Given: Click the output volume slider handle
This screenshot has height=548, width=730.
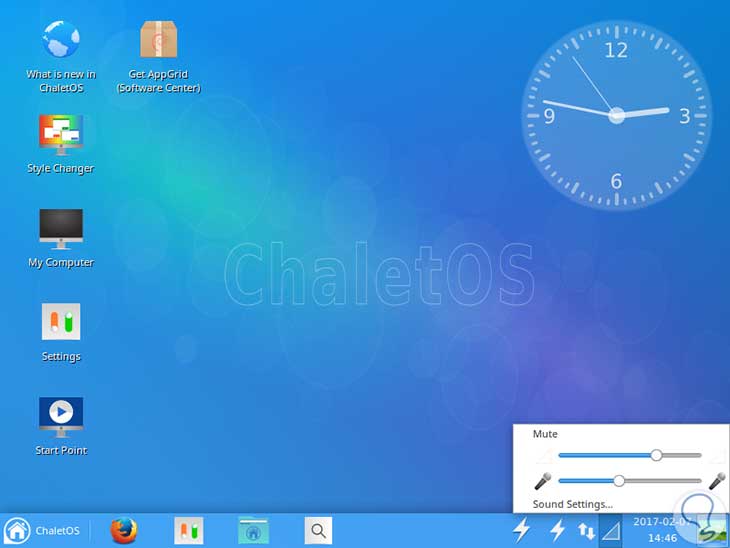Looking at the screenshot, I should pyautogui.click(x=656, y=455).
